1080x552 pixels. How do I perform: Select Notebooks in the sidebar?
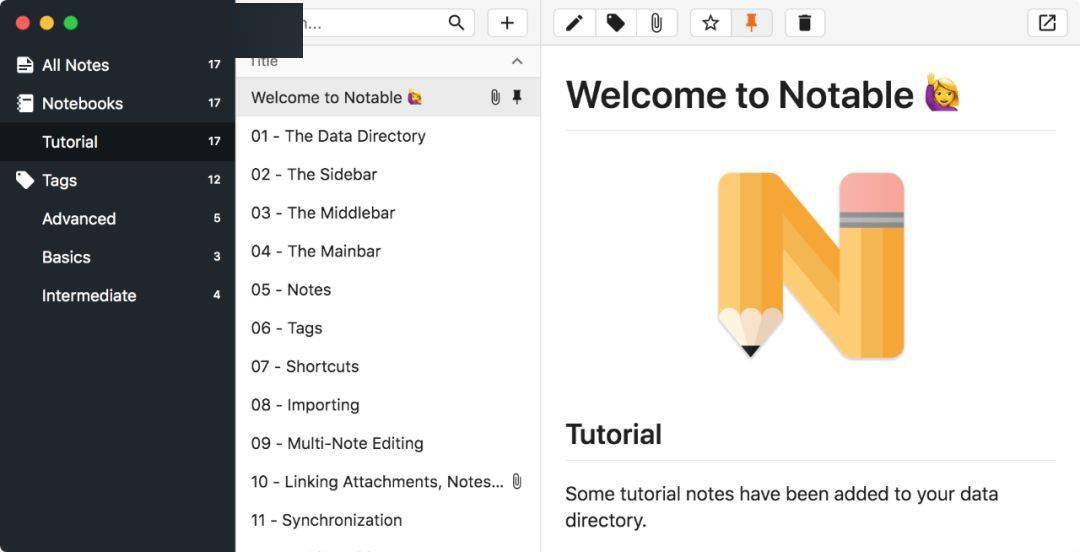tap(118, 103)
